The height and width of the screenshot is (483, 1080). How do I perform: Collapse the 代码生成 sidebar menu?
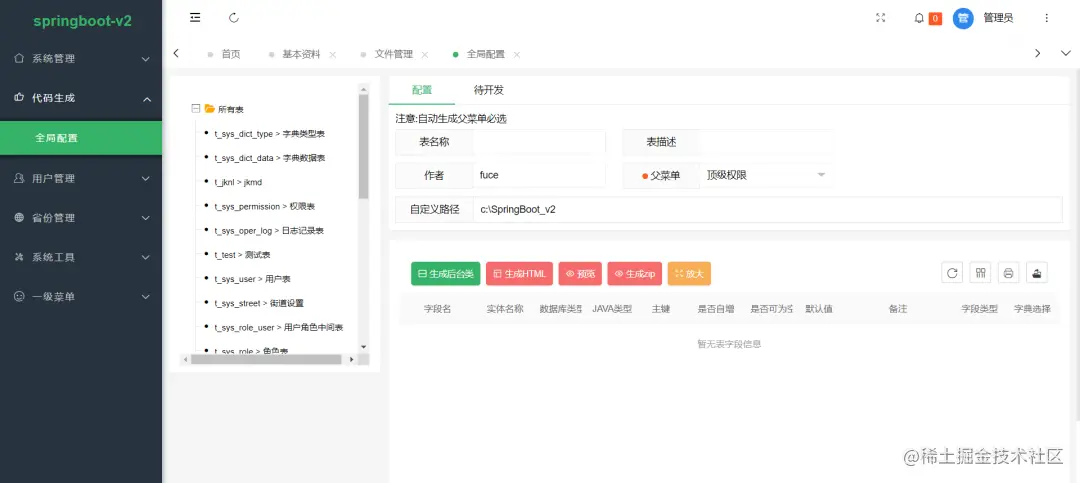[x=81, y=99]
